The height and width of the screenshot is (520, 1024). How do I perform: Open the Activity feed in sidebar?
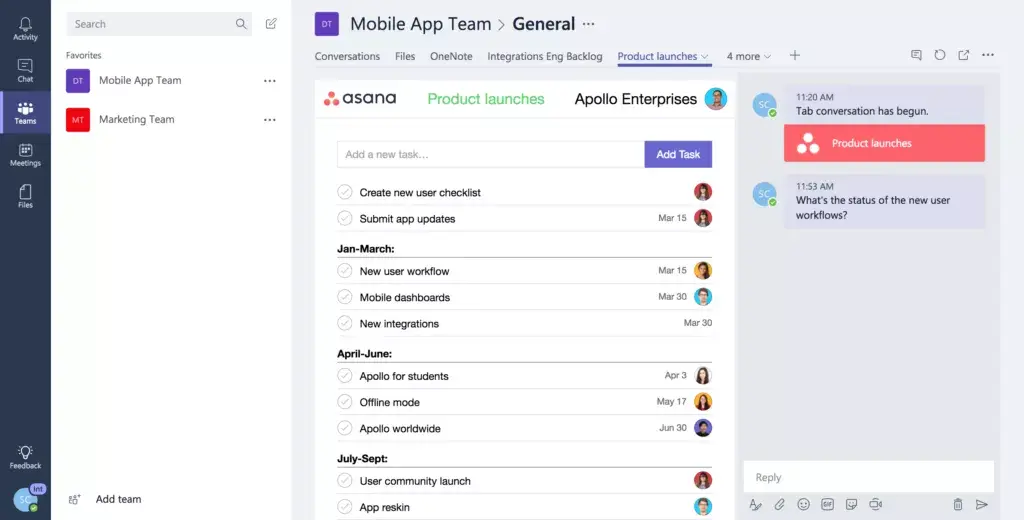tap(25, 29)
